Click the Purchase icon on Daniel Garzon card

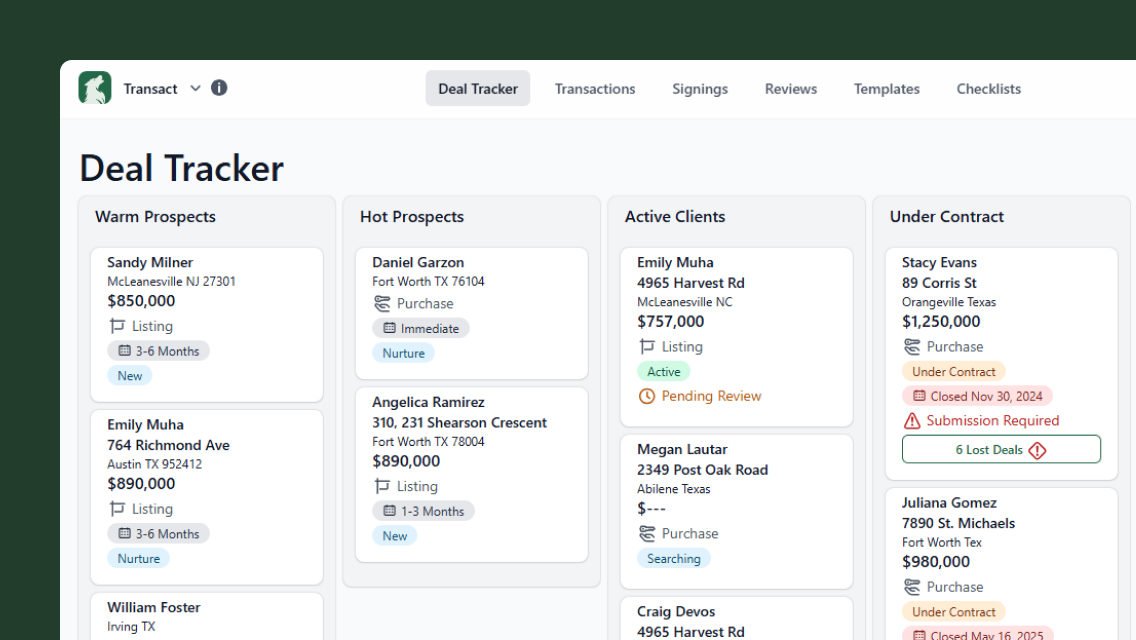(382, 304)
